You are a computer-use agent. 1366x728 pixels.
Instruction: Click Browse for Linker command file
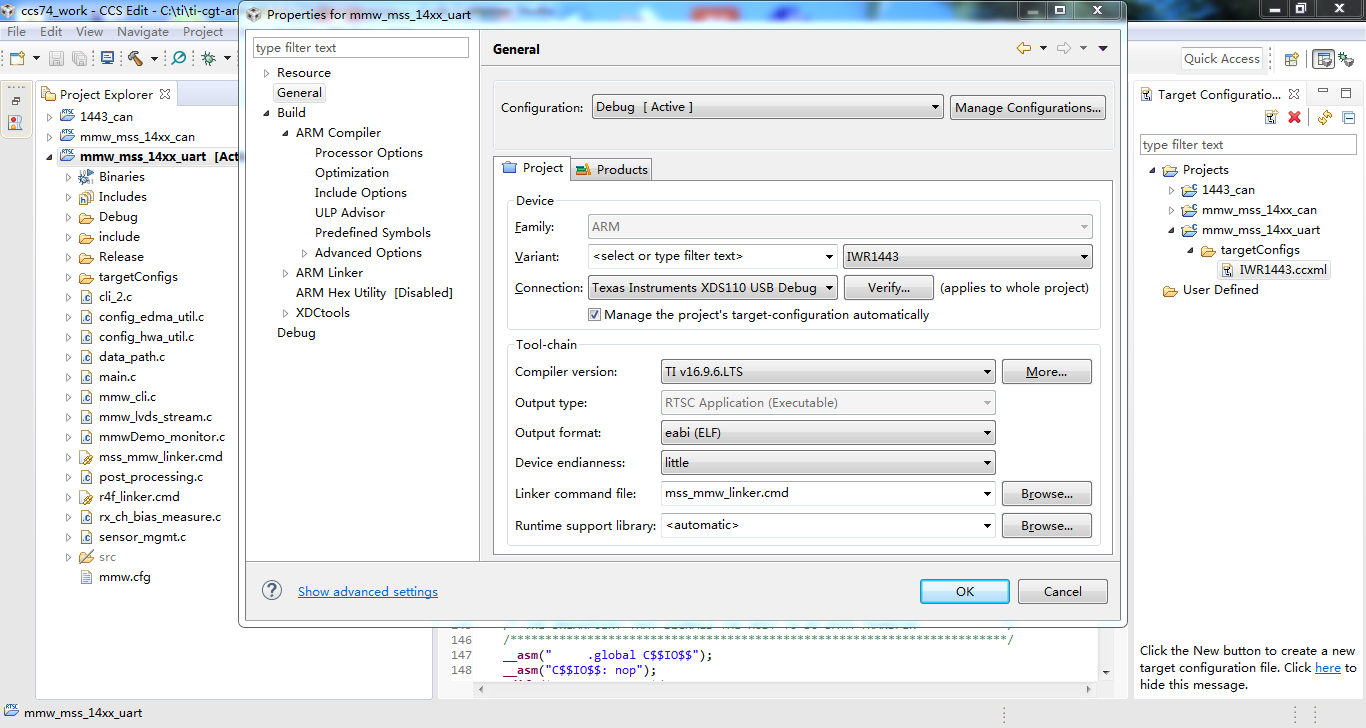[x=1047, y=494]
